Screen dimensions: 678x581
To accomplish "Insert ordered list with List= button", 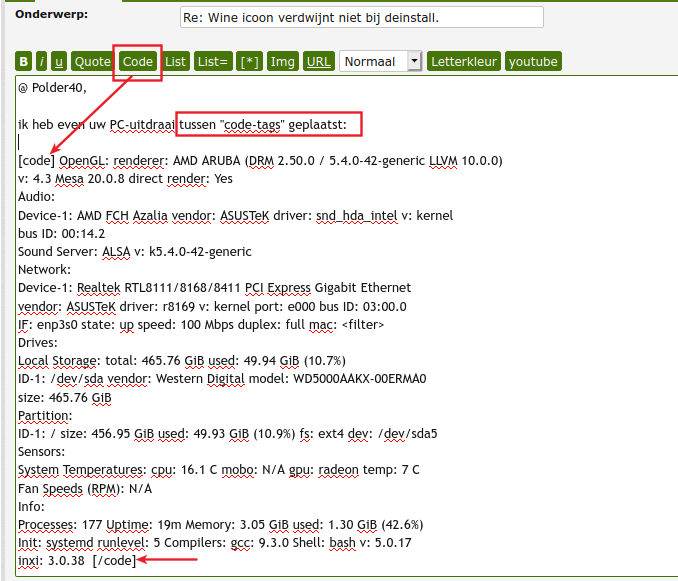I will [x=213, y=61].
